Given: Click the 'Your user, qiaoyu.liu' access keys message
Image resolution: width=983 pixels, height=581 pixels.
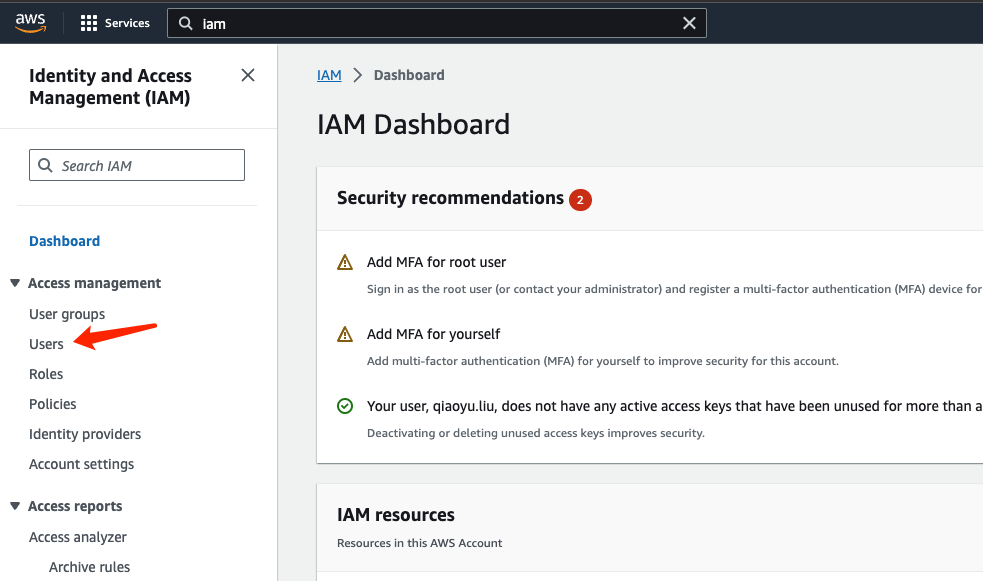Looking at the screenshot, I should pos(675,406).
